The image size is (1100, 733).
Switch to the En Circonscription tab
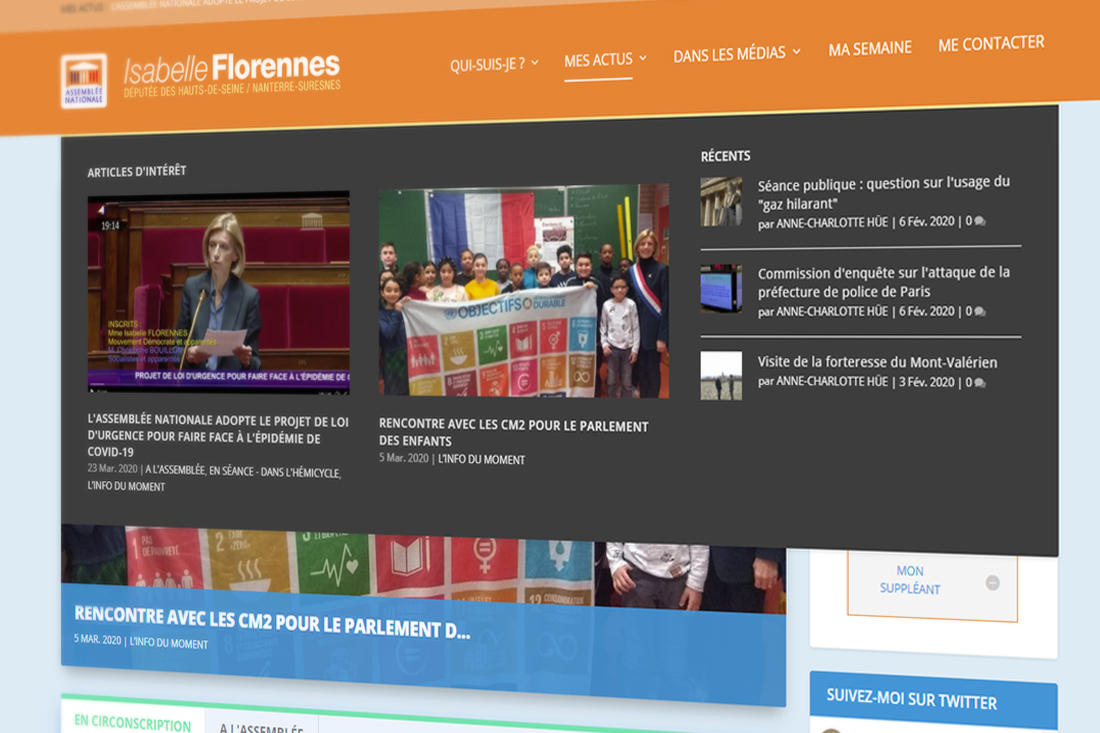pos(133,724)
